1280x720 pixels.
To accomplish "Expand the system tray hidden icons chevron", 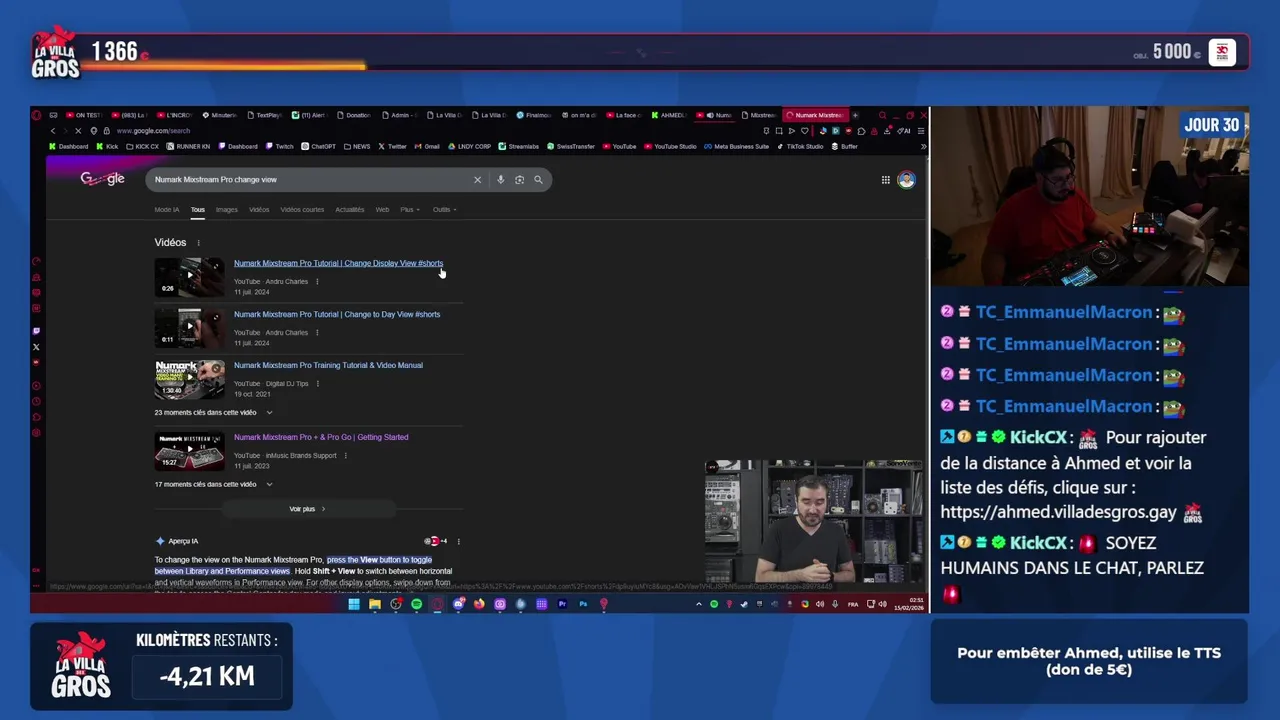I will pos(699,604).
